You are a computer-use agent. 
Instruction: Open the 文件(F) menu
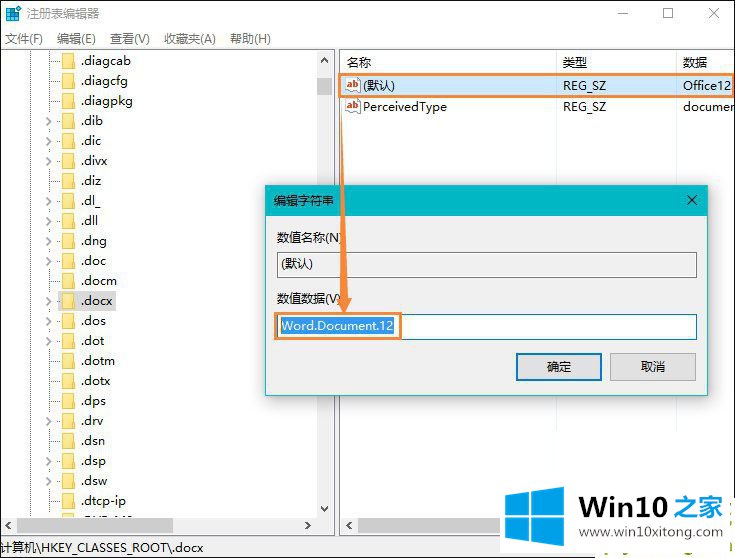[x=24, y=38]
